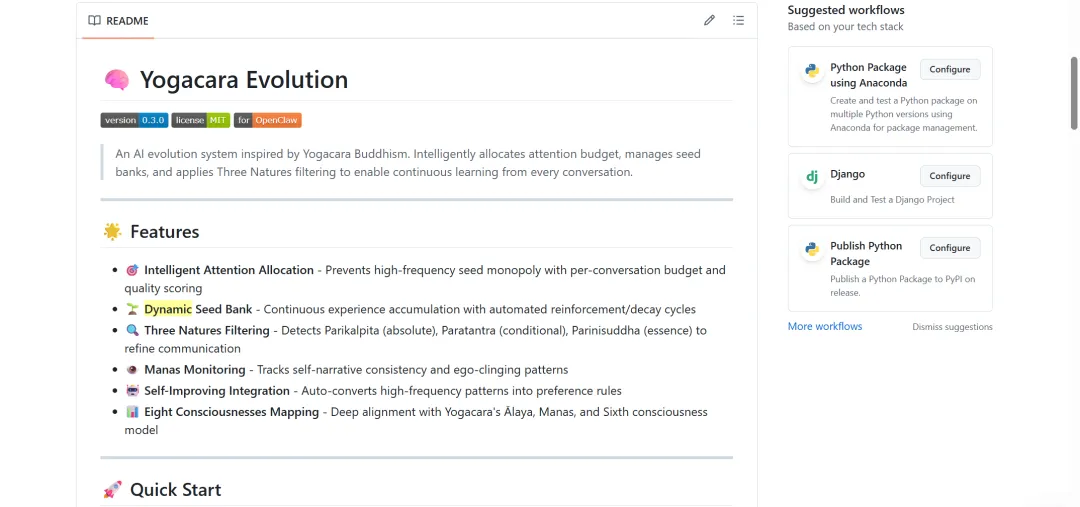The height and width of the screenshot is (507, 1080).
Task: Click the Django workflow logo icon
Action: coord(813,176)
